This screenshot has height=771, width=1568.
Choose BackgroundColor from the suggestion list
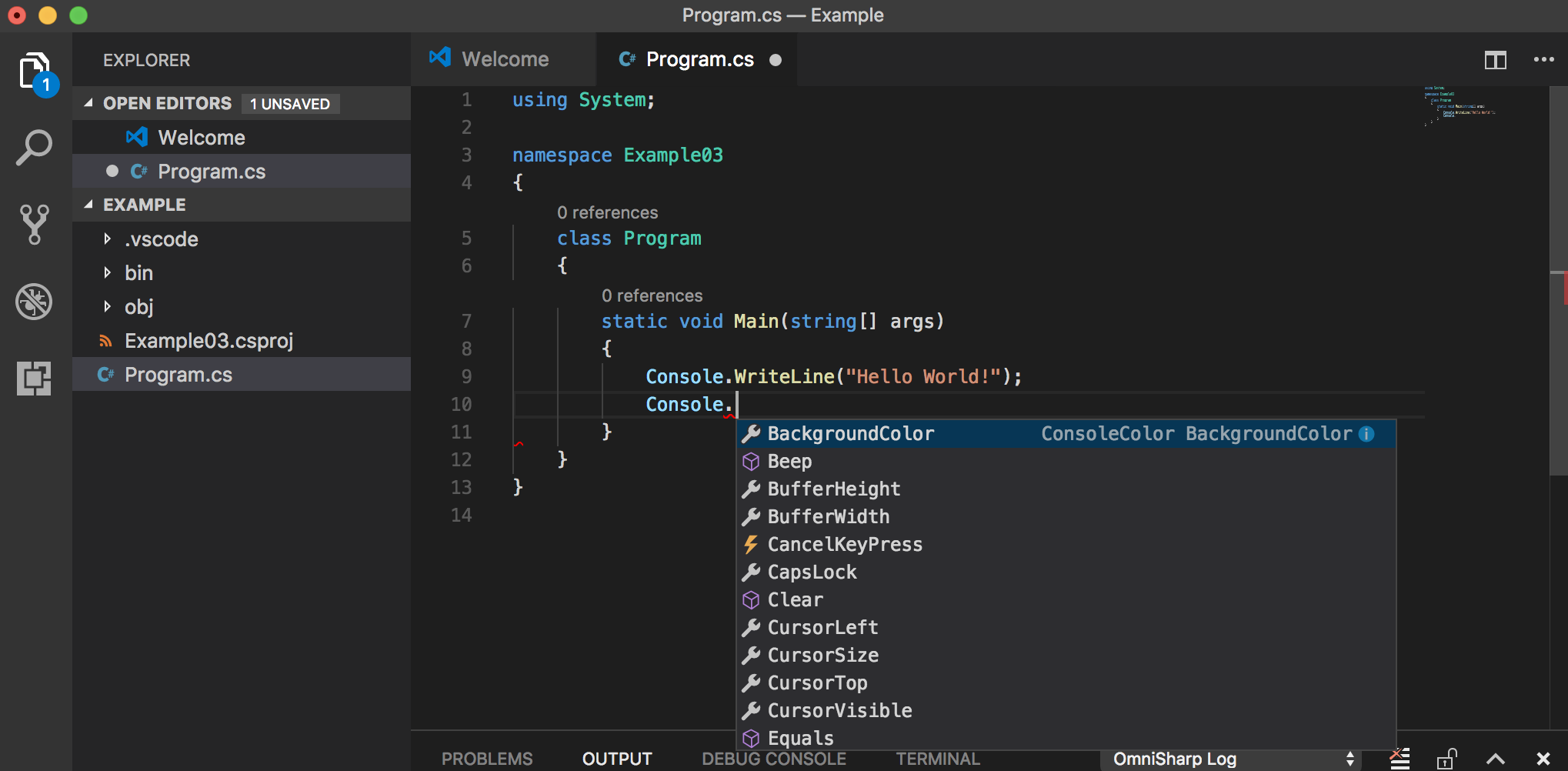click(1066, 434)
